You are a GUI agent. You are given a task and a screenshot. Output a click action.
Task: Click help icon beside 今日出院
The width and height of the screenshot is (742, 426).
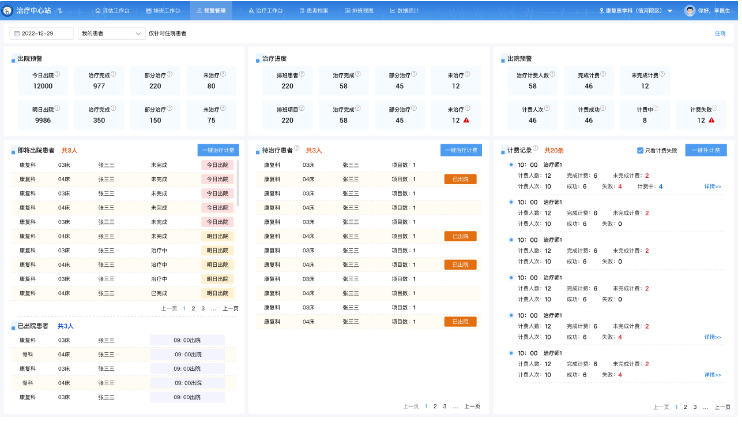click(57, 74)
